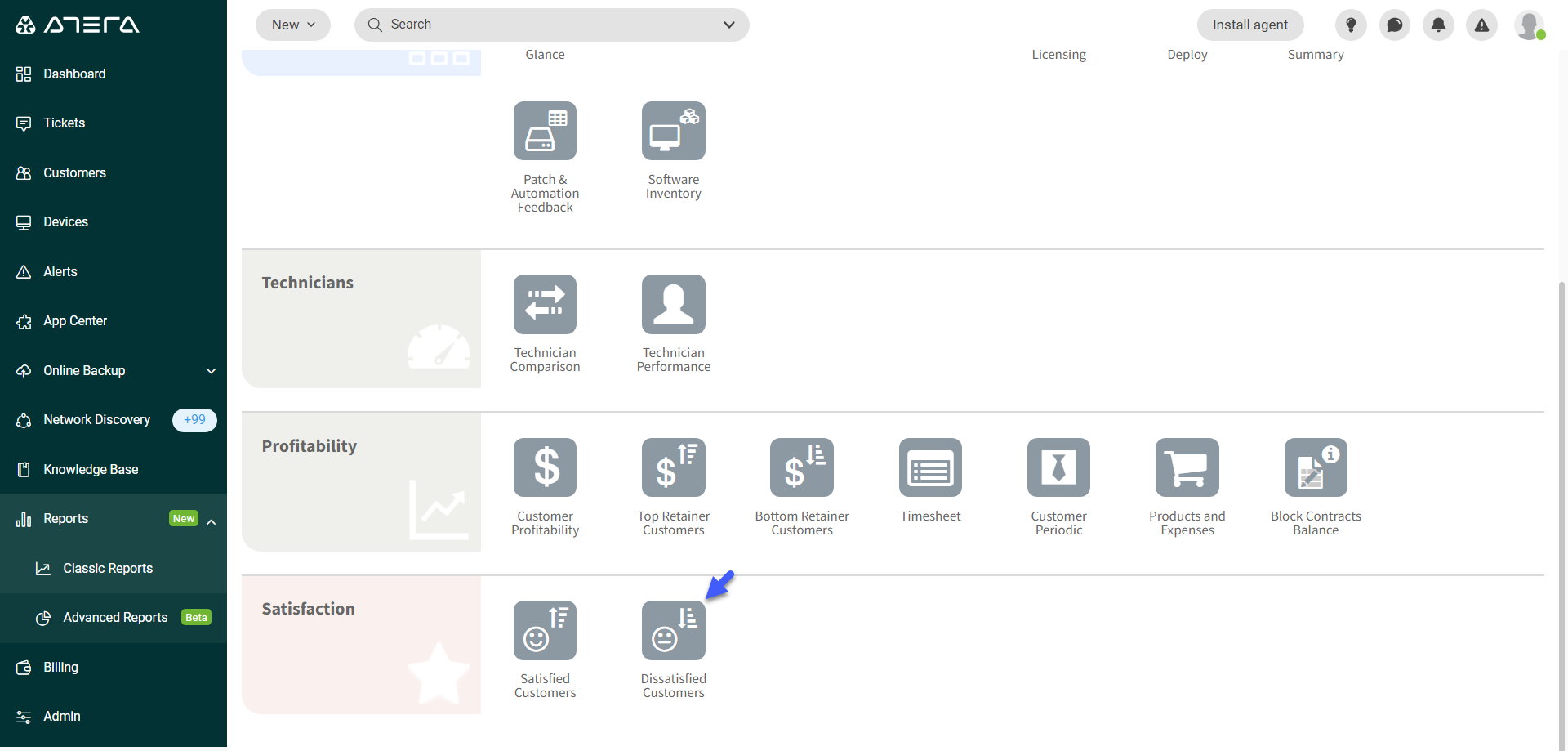Viewport: 1568px width, 751px height.
Task: Open the Bottom Retainer Customers icon
Action: pyautogui.click(x=802, y=467)
